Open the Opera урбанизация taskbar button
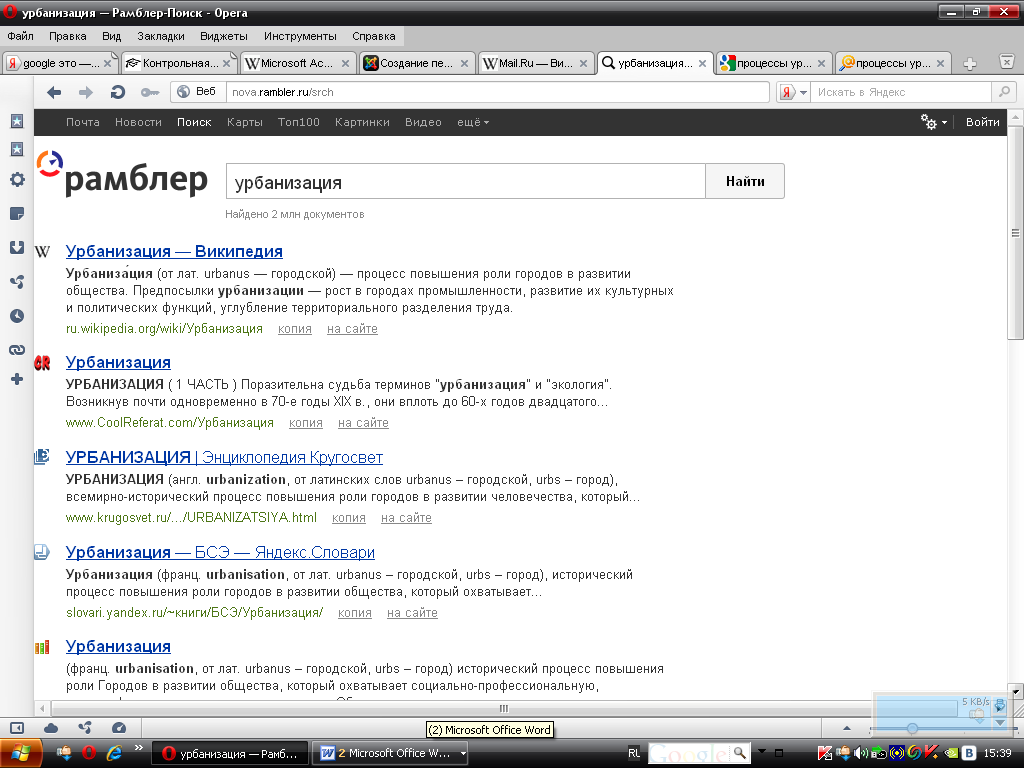Screen dimensions: 1024x768 pos(231,754)
